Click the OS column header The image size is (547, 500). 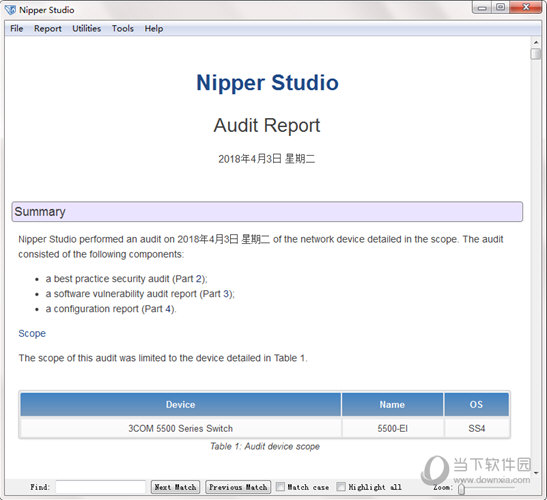476,404
